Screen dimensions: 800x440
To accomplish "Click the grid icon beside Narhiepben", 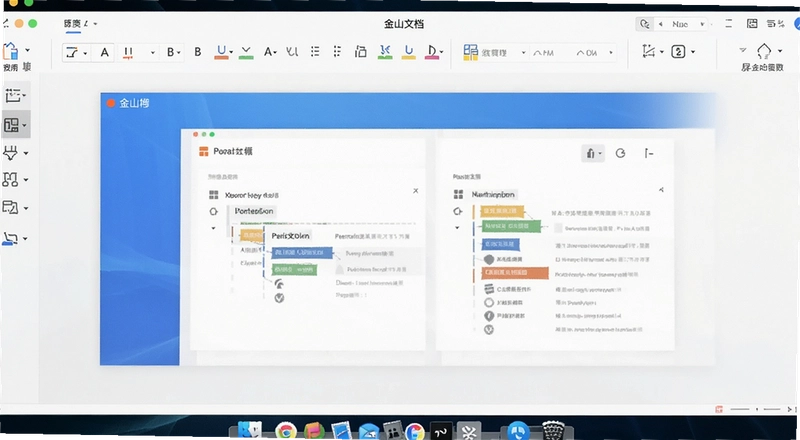I will point(458,194).
